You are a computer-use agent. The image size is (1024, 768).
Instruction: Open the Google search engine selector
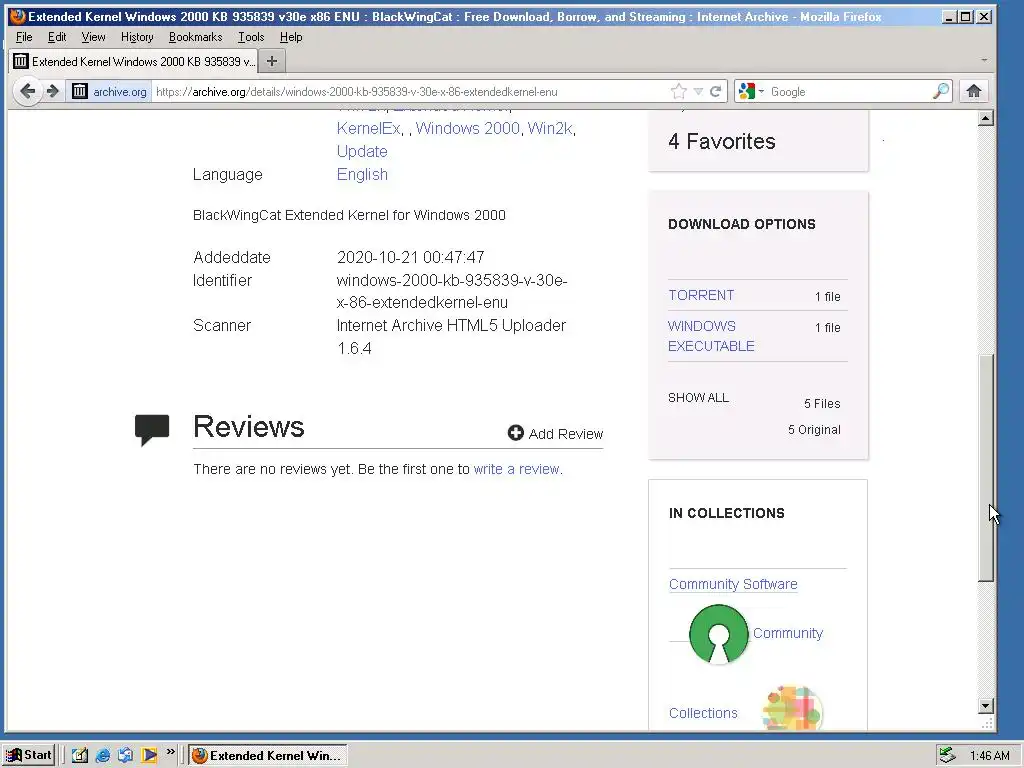tap(750, 91)
